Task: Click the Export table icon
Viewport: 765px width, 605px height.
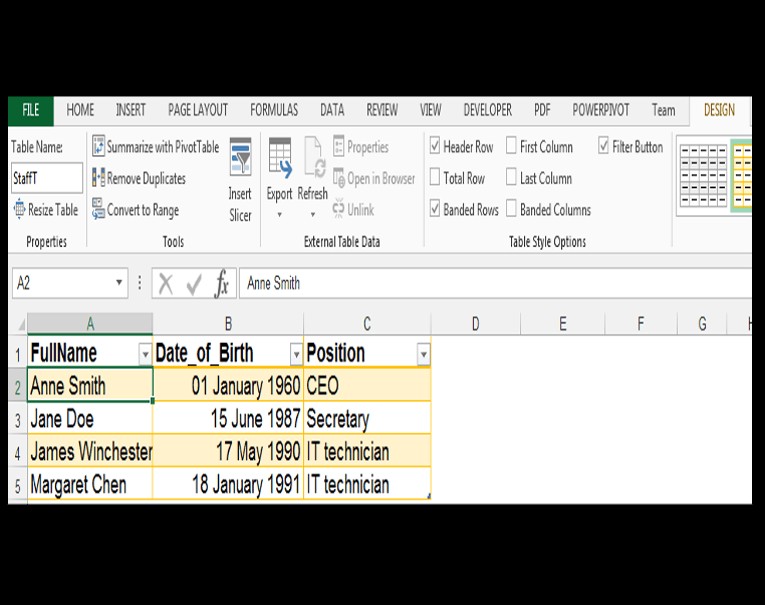Action: pyautogui.click(x=280, y=158)
